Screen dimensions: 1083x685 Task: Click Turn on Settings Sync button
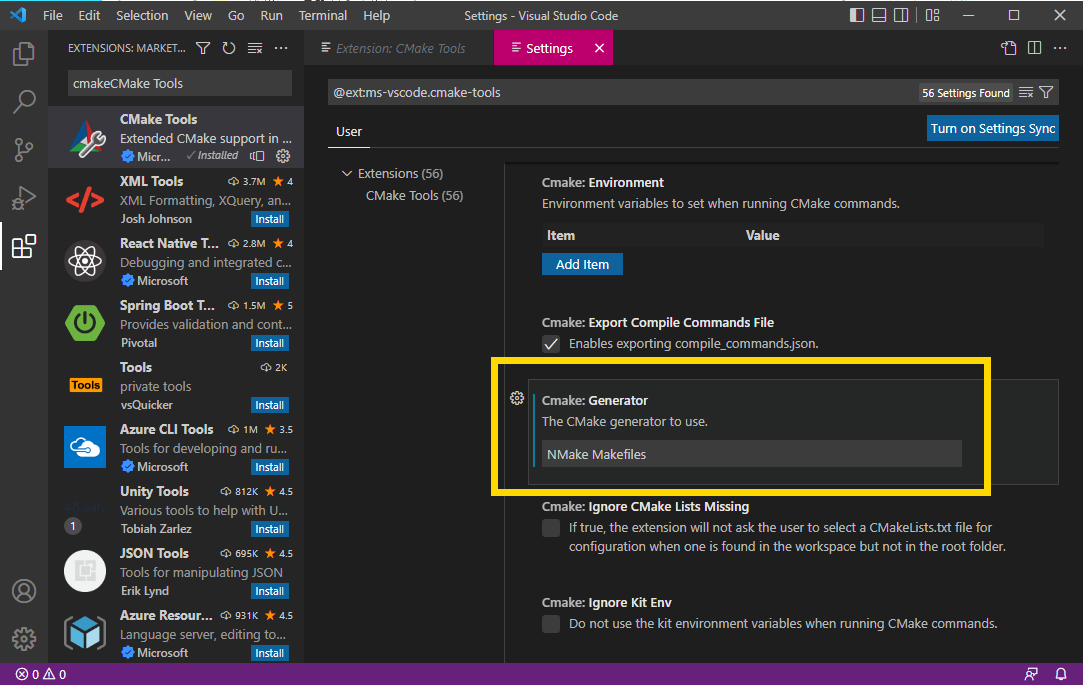[993, 128]
